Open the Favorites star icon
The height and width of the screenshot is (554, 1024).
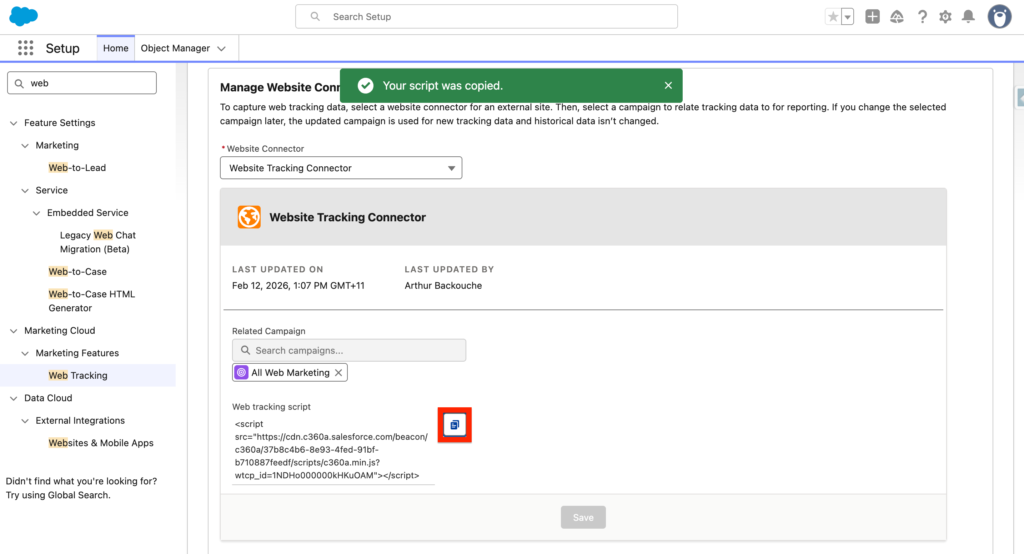[x=833, y=17]
